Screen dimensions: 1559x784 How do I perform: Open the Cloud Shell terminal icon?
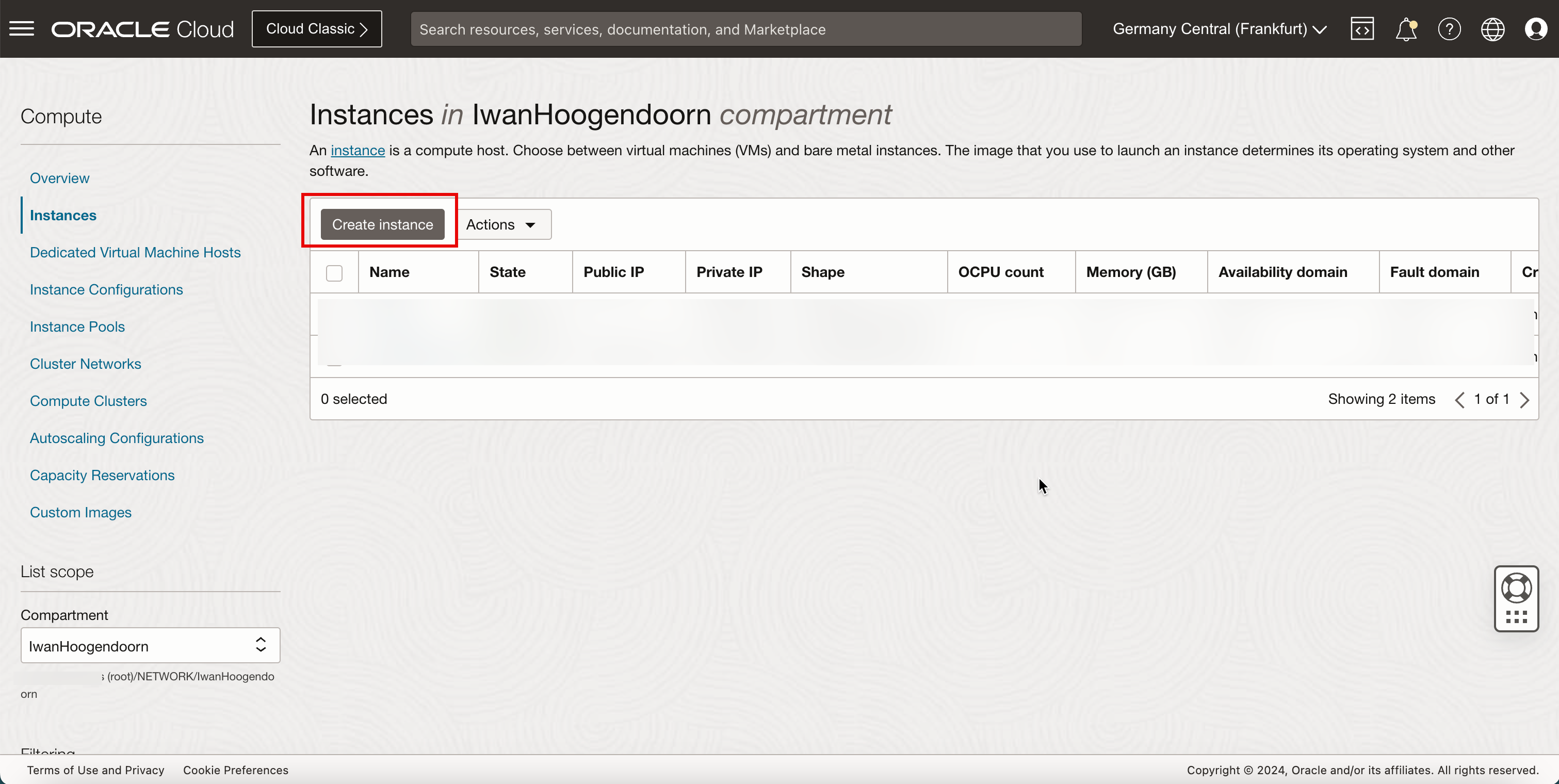click(x=1362, y=29)
